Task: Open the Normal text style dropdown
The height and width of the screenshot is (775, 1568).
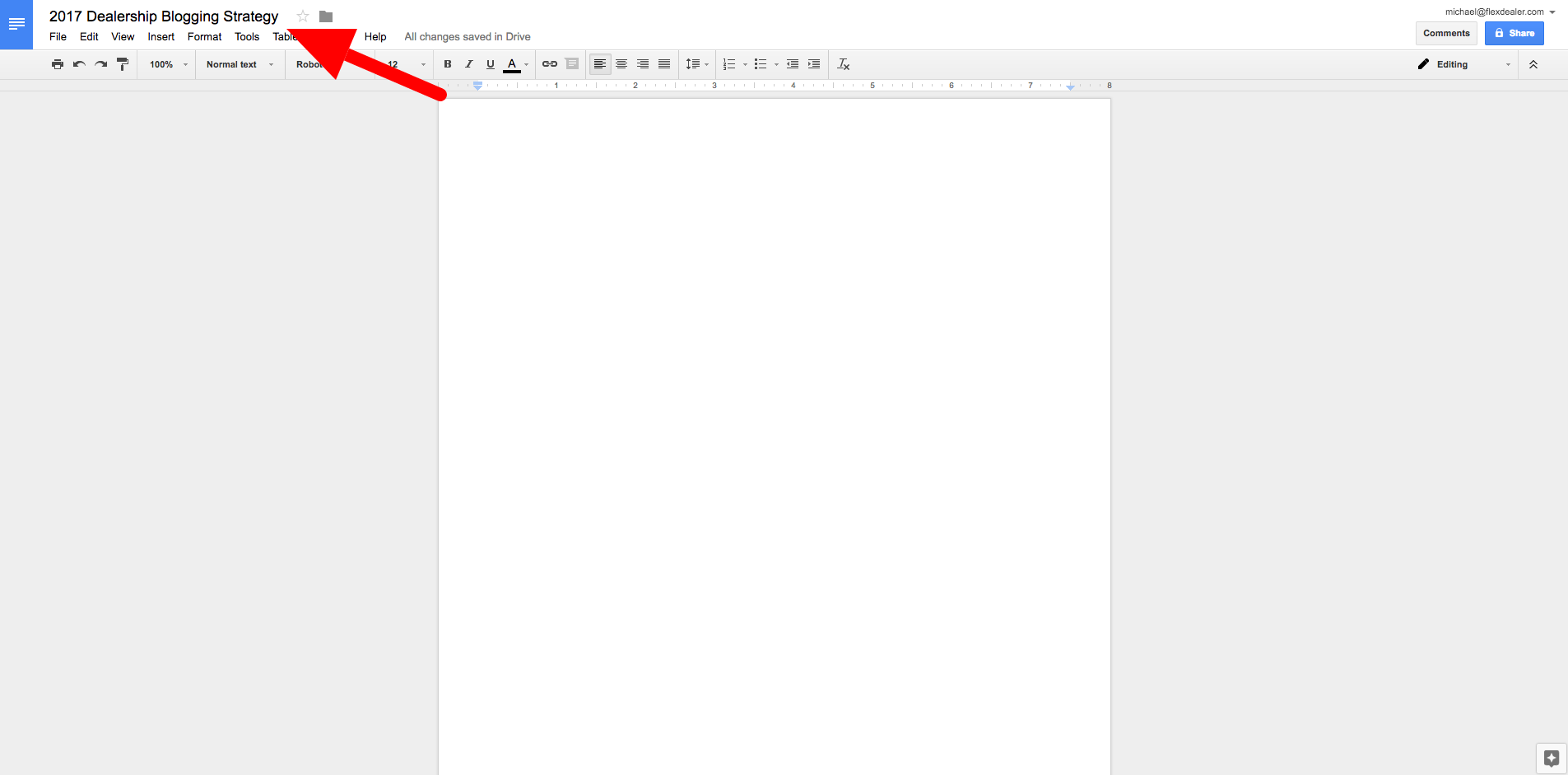Action: click(x=240, y=64)
